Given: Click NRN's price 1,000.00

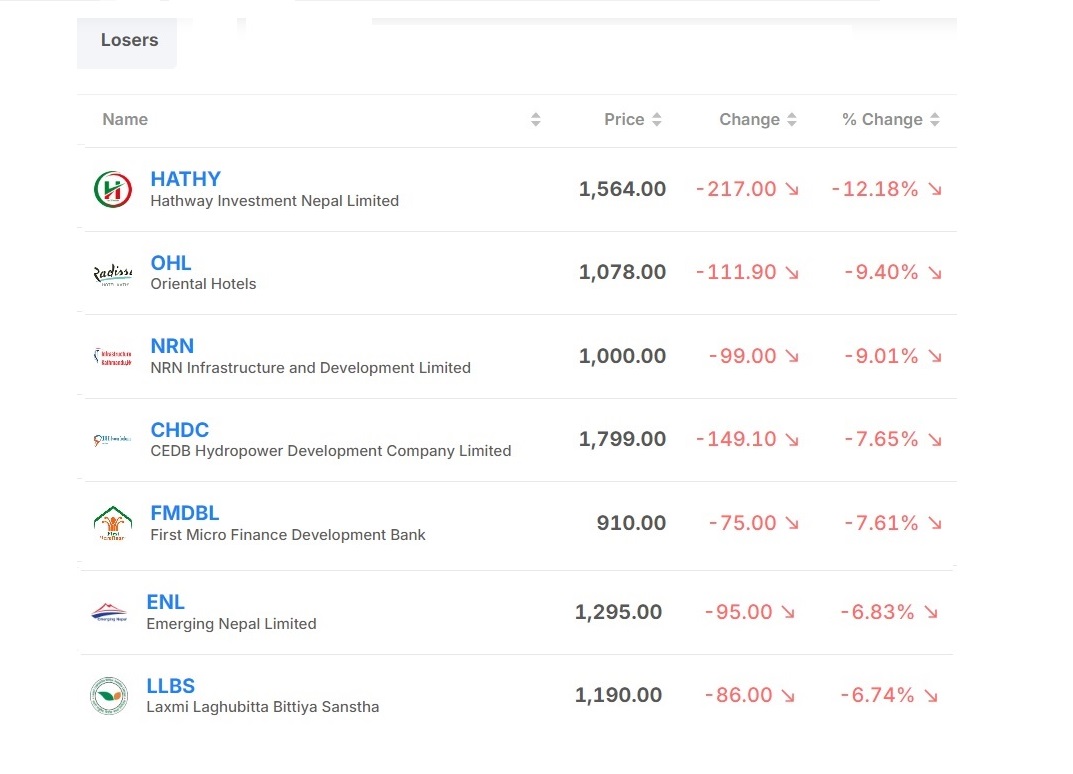Looking at the screenshot, I should 622,356.
